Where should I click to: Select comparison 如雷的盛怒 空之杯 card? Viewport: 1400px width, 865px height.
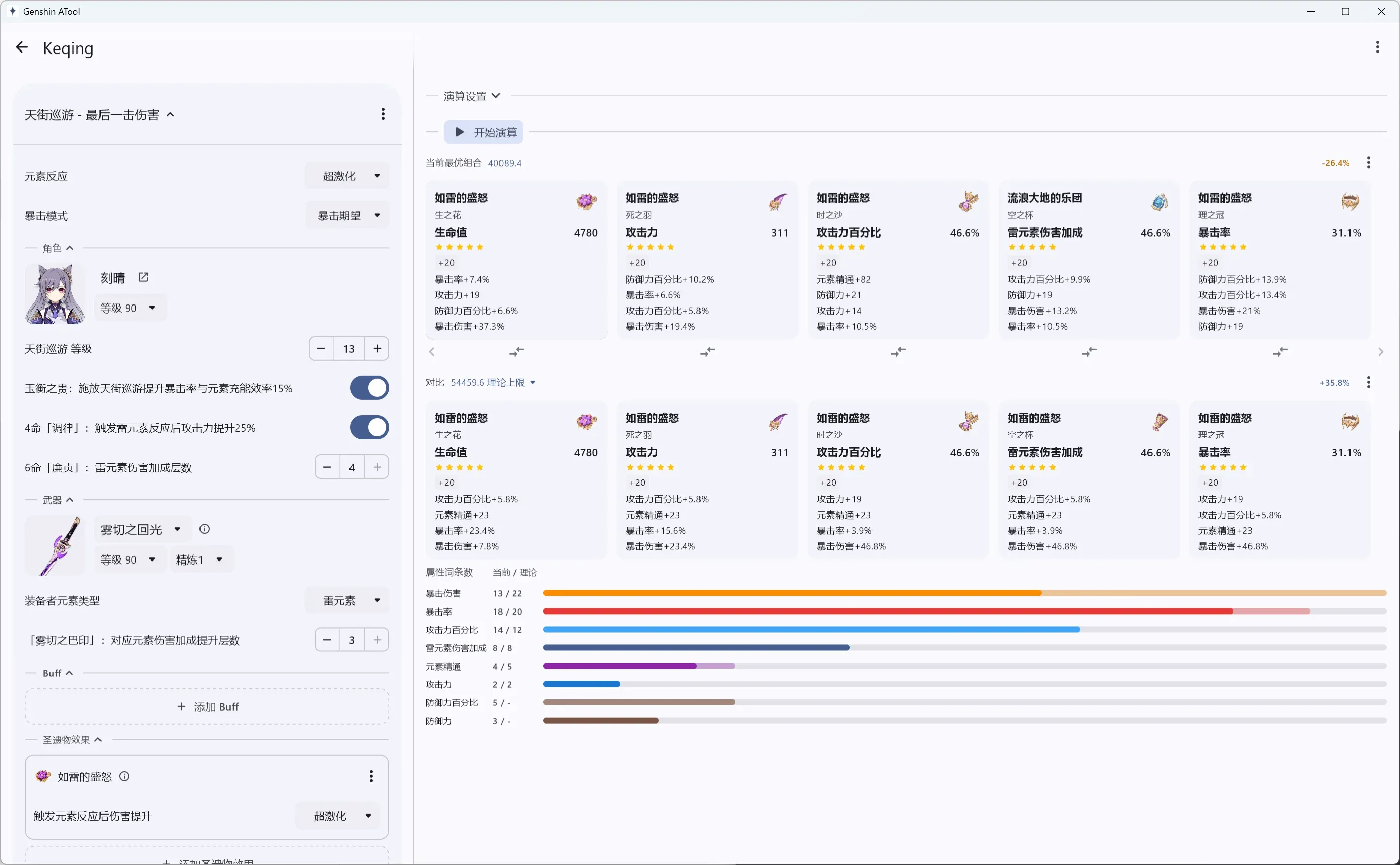pos(1089,480)
